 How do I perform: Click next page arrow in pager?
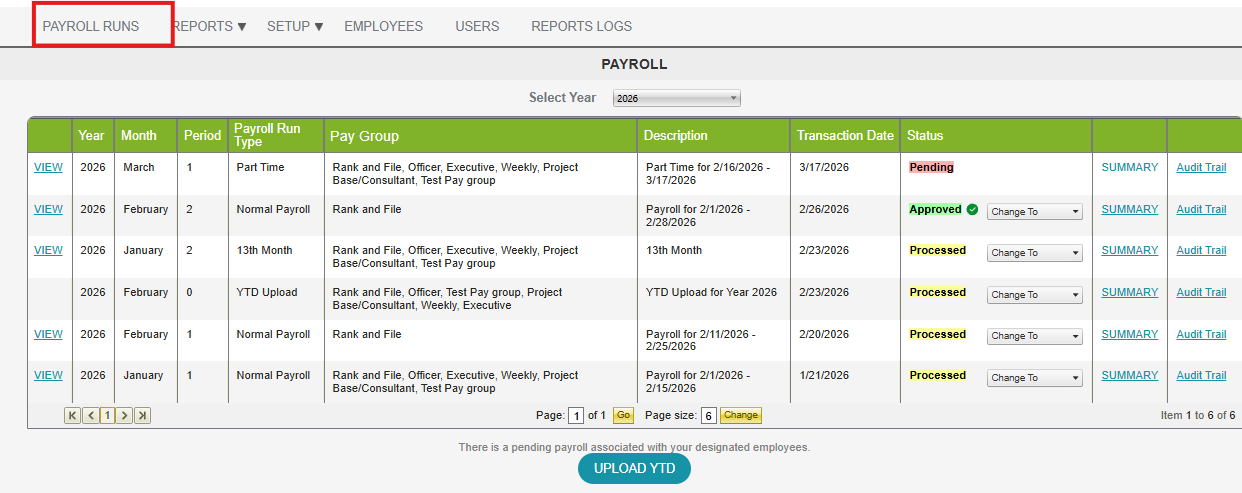[x=124, y=415]
